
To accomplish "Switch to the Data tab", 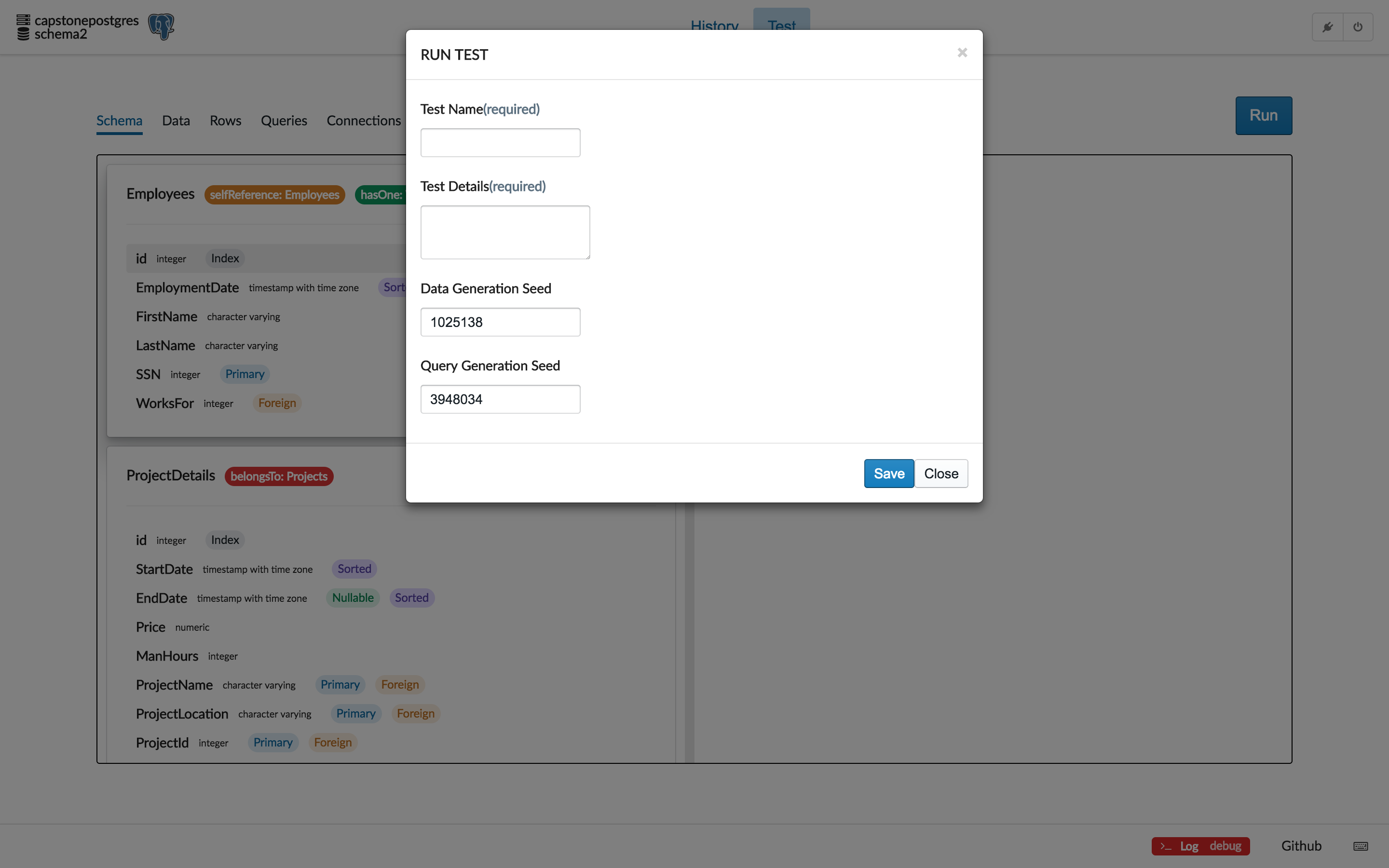I will 176,121.
